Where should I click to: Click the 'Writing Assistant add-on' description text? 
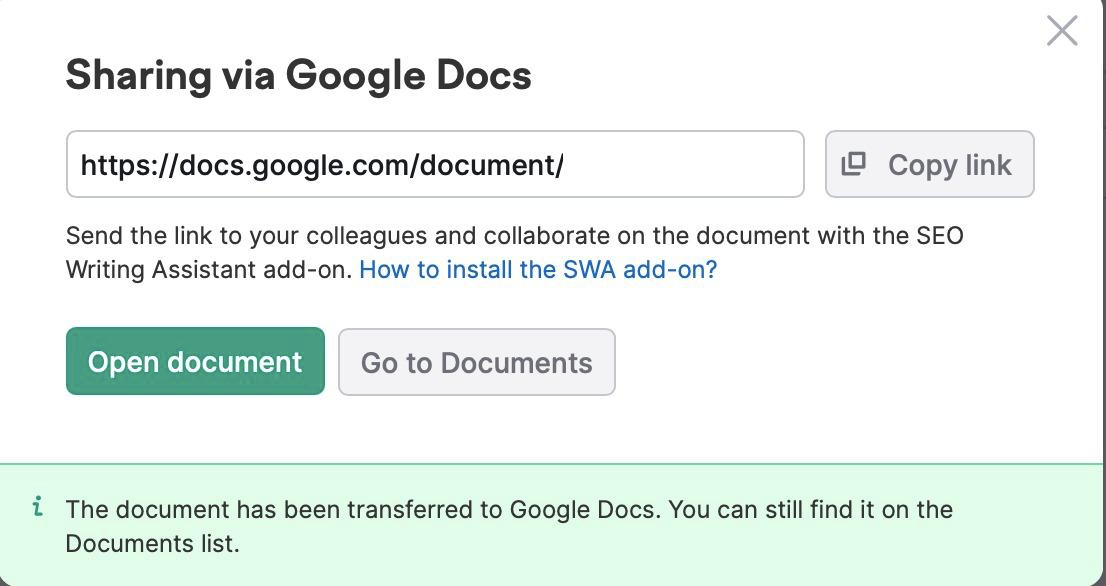click(x=209, y=269)
